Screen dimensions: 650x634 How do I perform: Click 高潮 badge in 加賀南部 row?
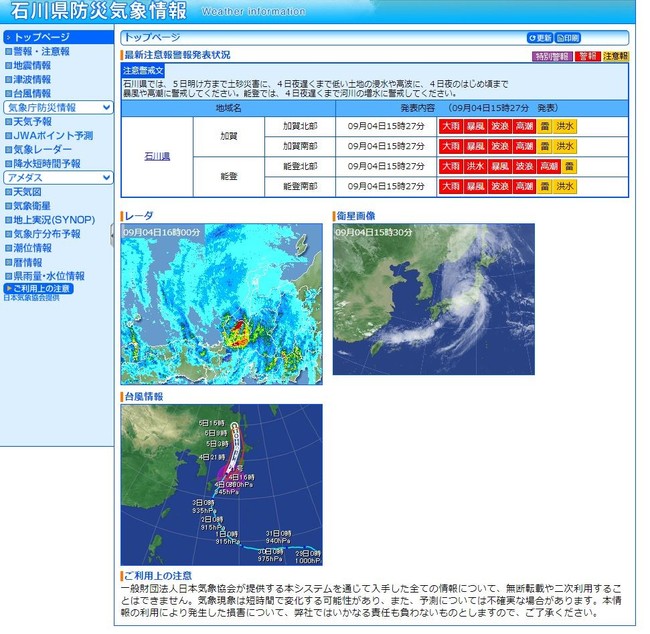pos(524,146)
